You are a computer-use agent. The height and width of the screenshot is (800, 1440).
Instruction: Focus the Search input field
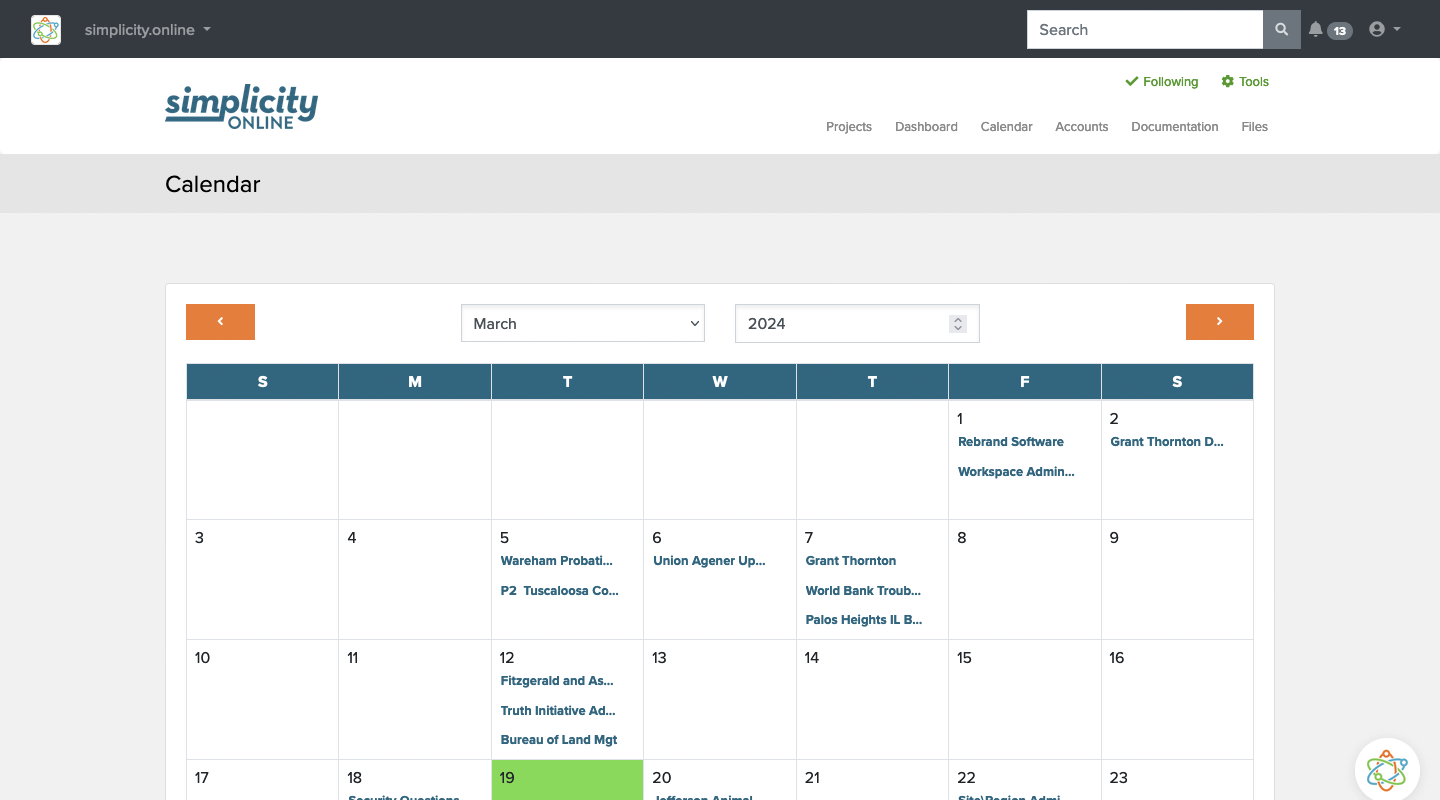click(x=1145, y=30)
